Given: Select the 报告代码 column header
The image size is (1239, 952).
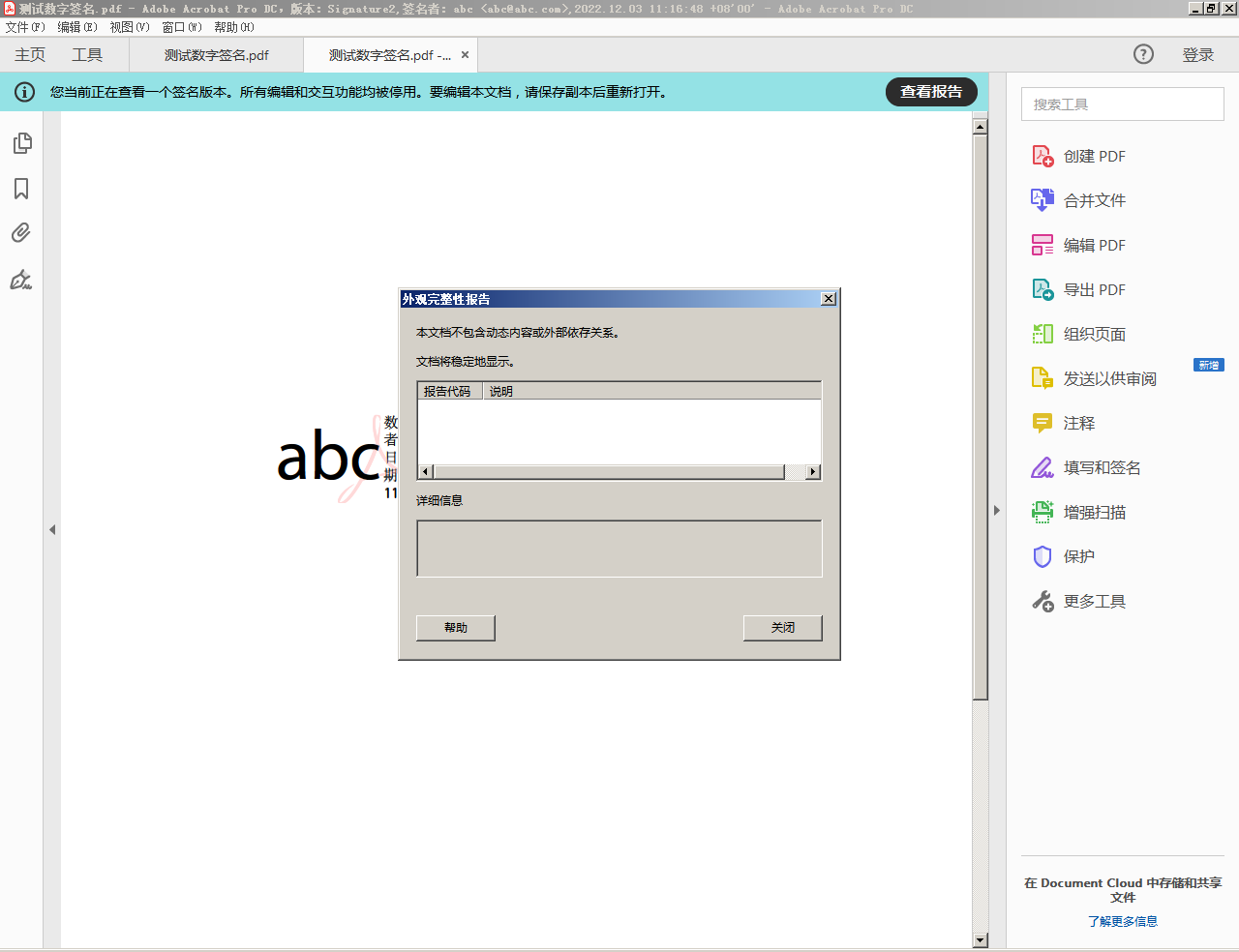Looking at the screenshot, I should [x=448, y=391].
